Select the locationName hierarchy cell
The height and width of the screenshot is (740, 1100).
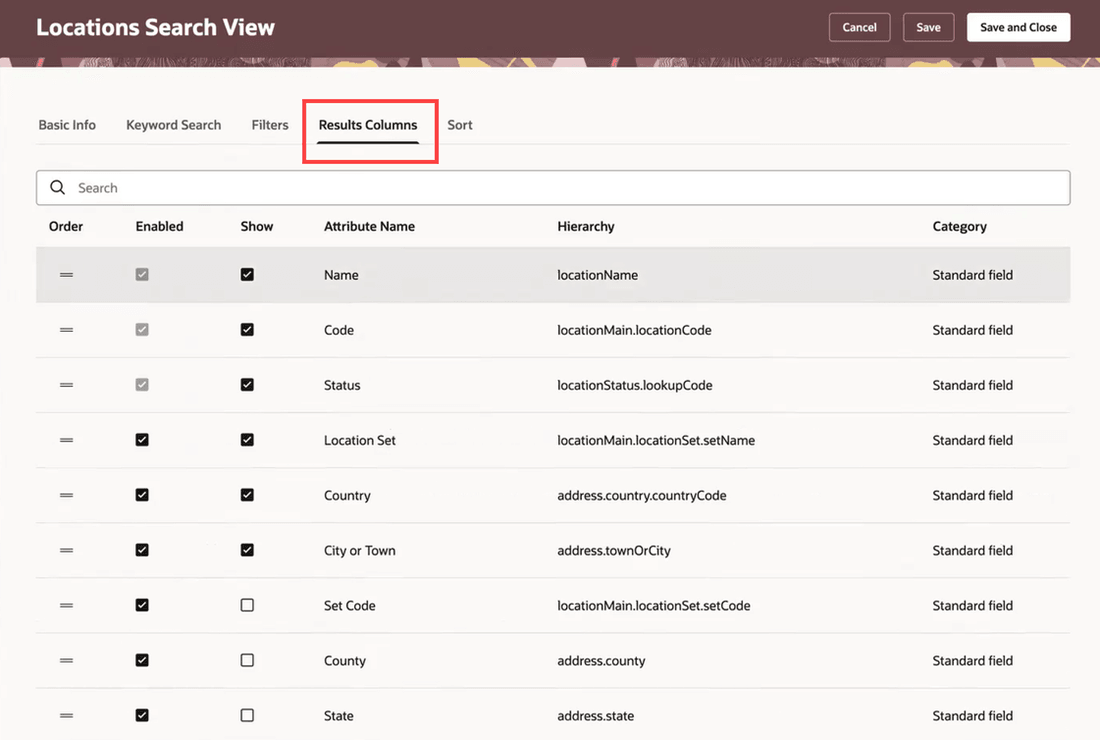tap(598, 275)
